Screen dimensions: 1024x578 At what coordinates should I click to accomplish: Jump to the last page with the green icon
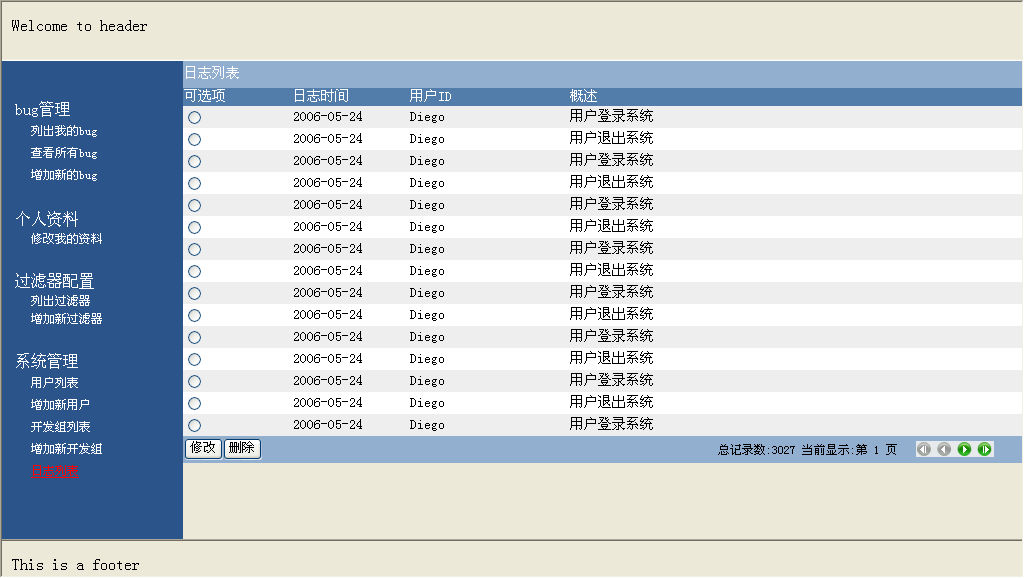pyautogui.click(x=985, y=449)
